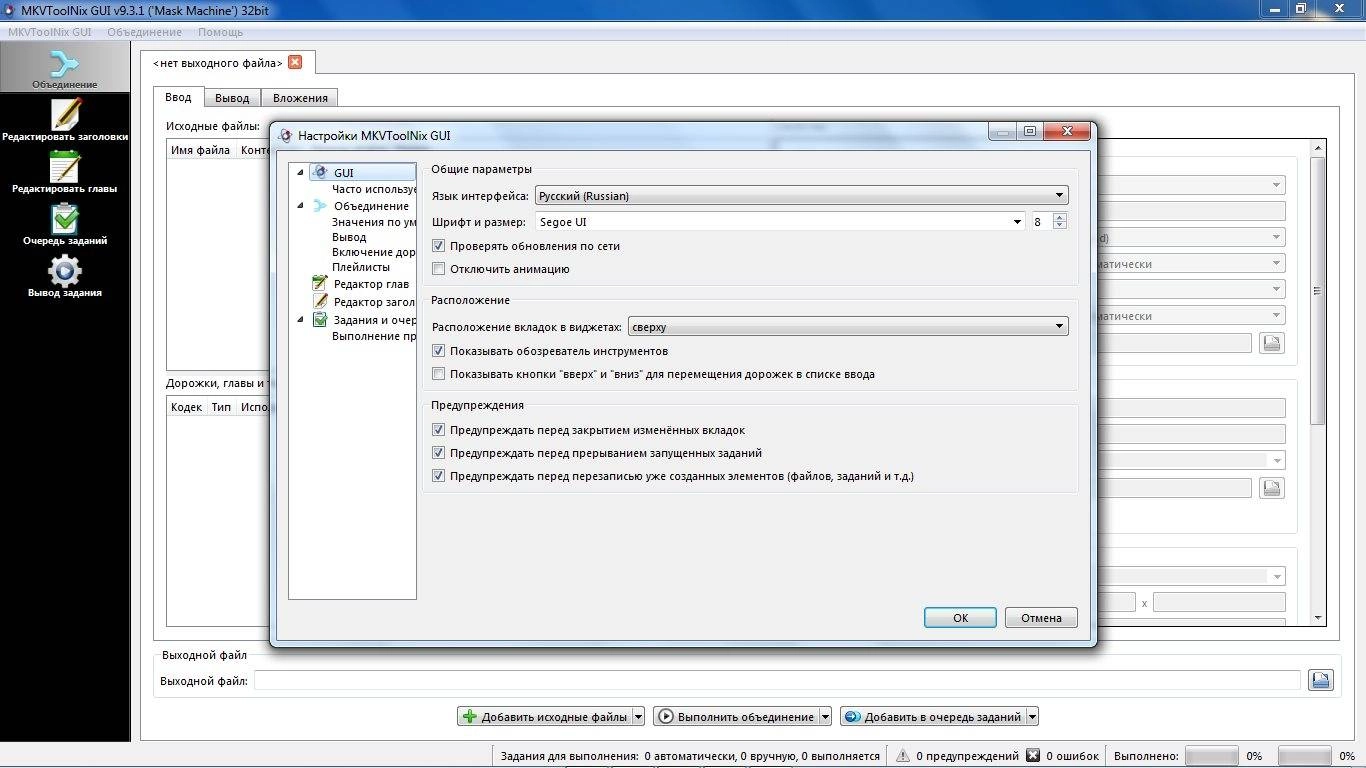Open the Объединение tool in sidebar
Viewport: 1366px width, 768px height.
65,69
